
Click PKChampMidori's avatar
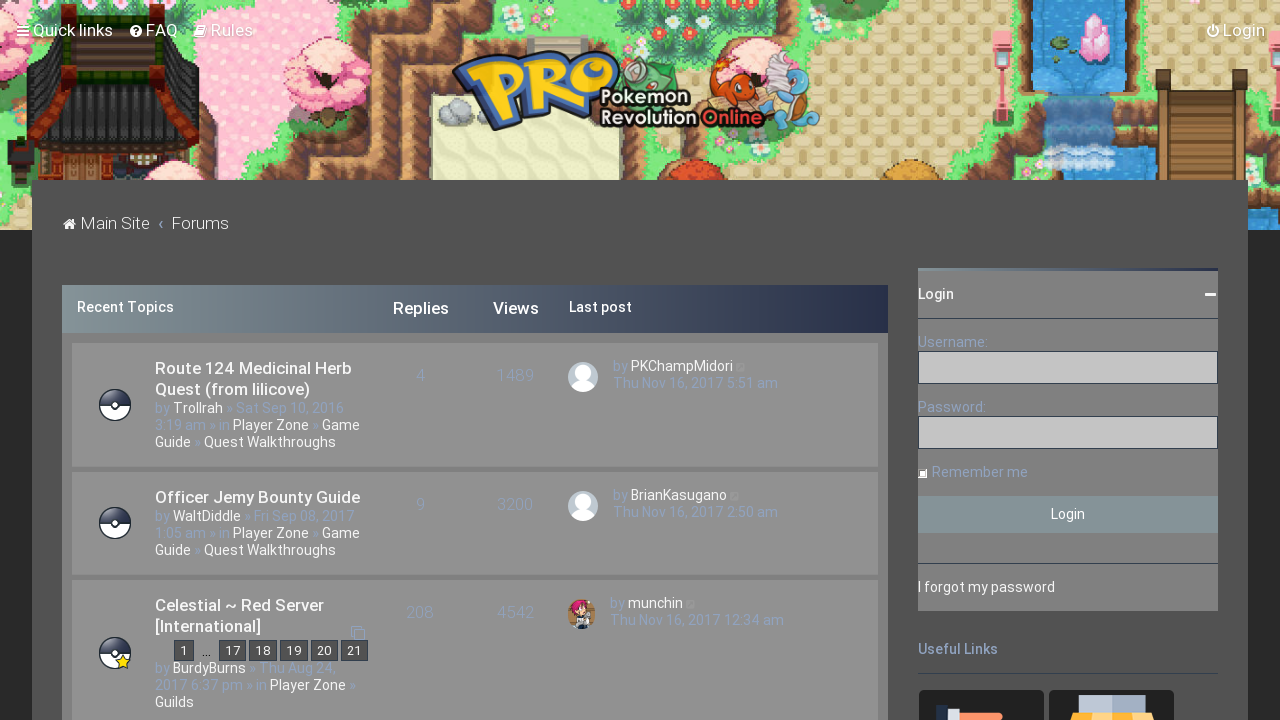coord(583,377)
